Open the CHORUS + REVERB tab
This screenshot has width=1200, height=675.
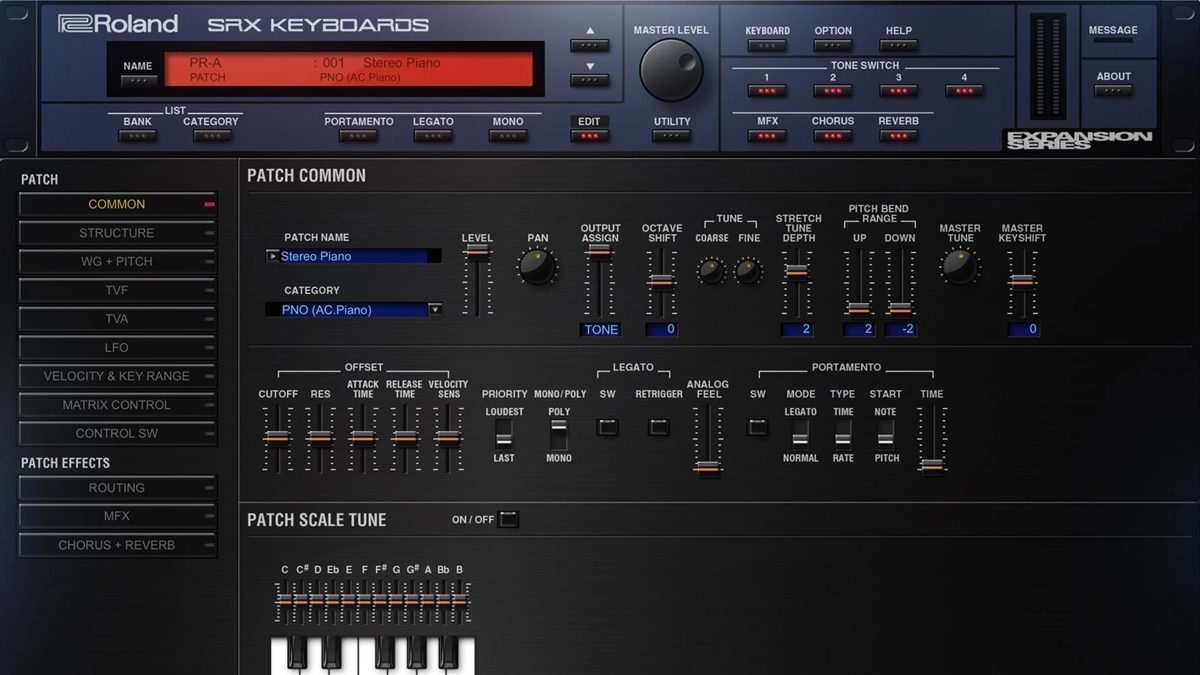(x=117, y=546)
